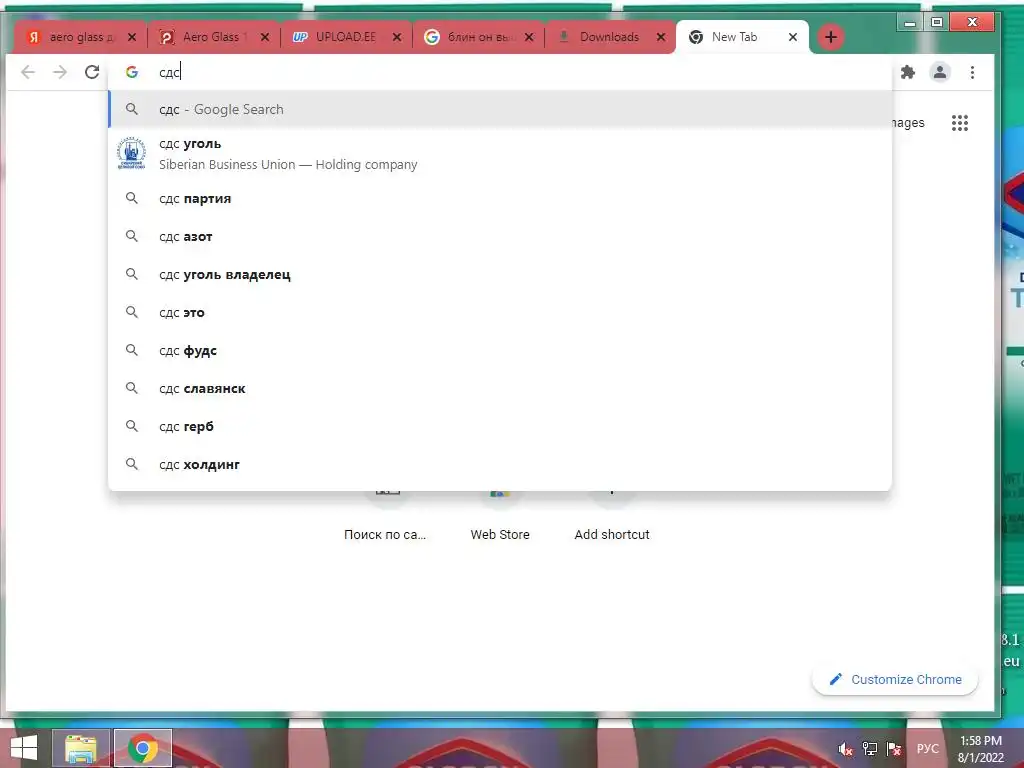Open a new tab with the plus button

click(831, 37)
